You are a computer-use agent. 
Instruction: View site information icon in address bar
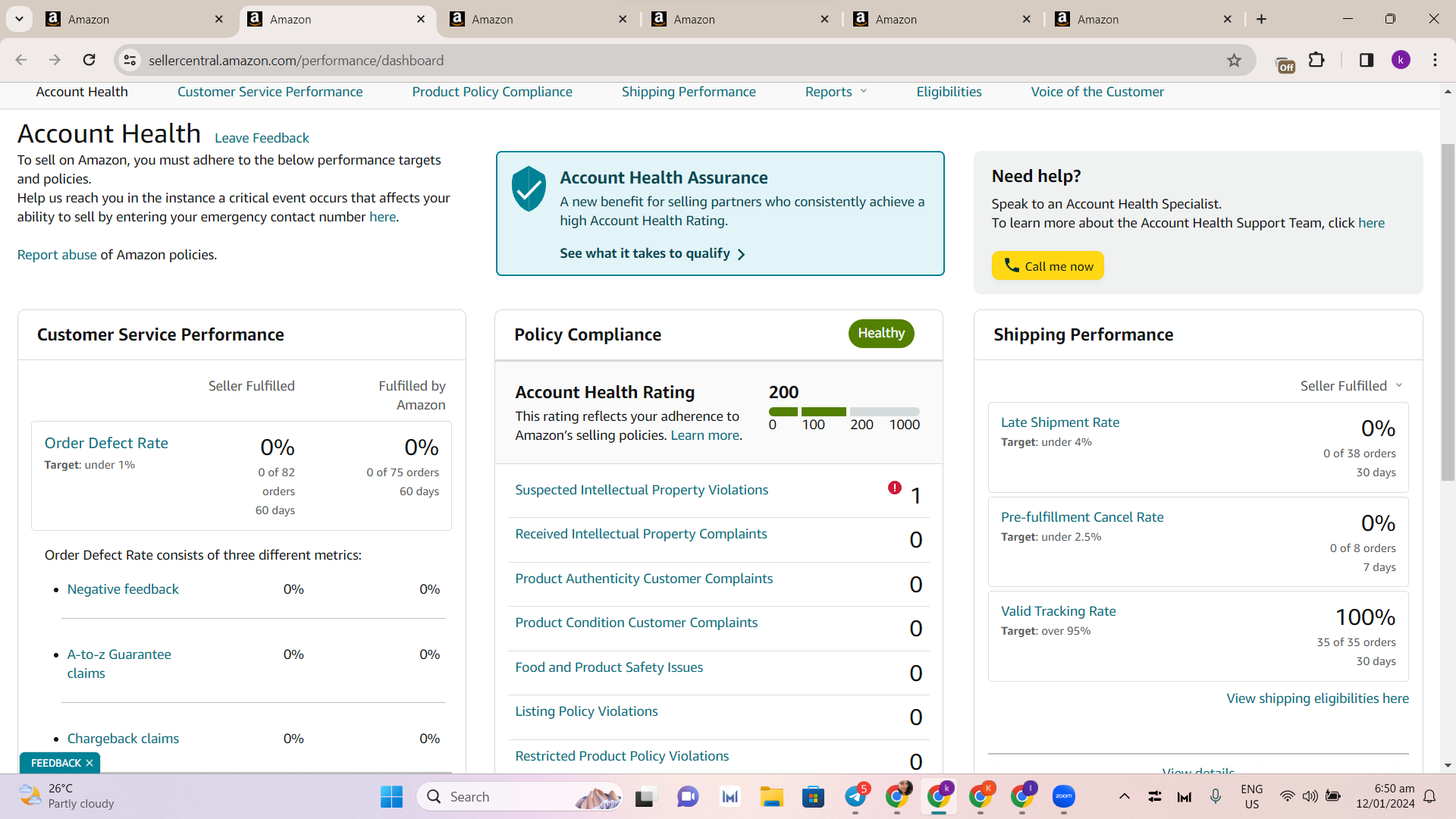(130, 60)
